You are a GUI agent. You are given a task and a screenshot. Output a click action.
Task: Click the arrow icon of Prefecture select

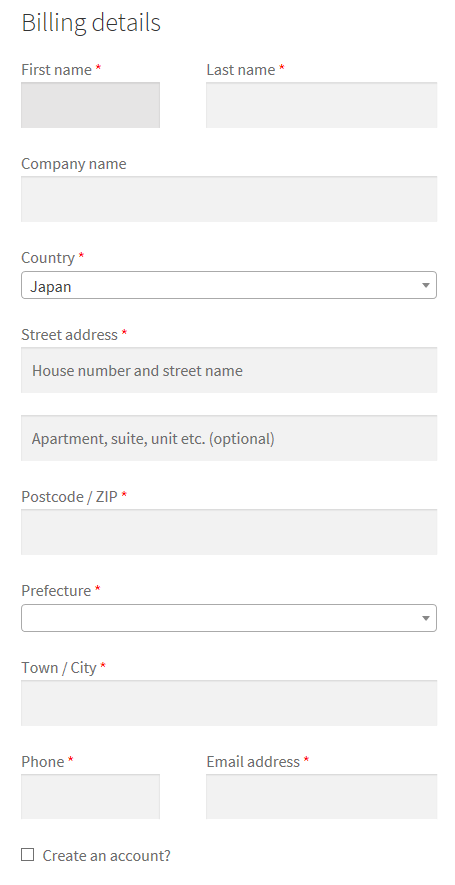point(426,619)
